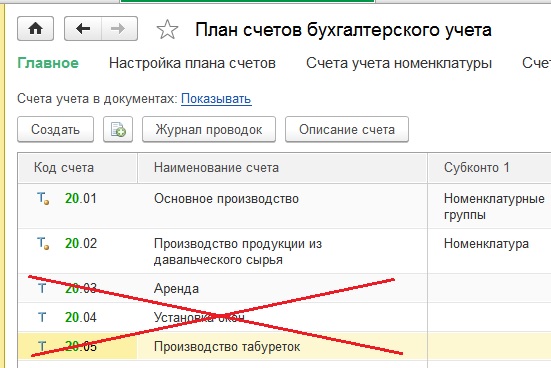
Task: Click the Создать button
Action: coord(56,129)
